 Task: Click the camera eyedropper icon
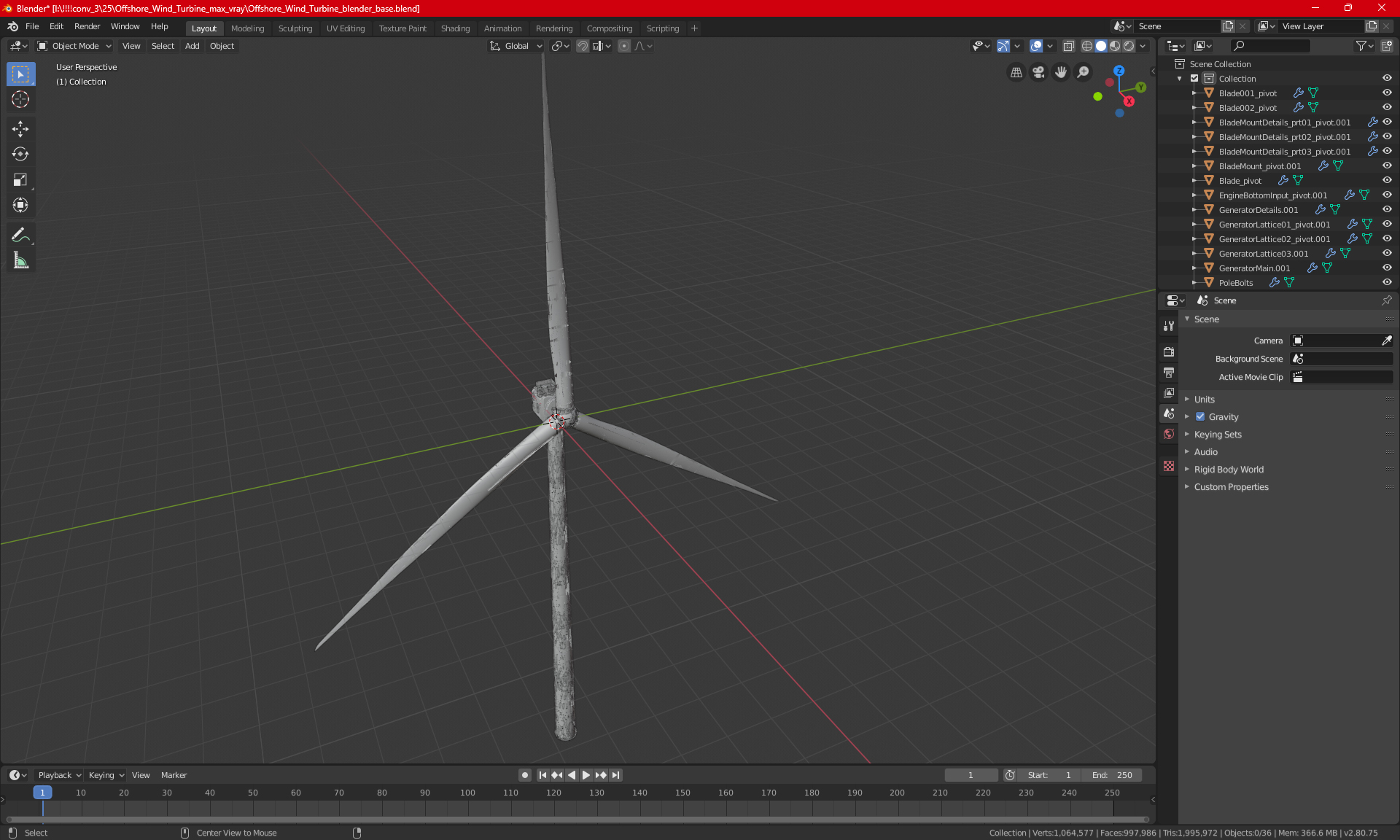[1386, 341]
